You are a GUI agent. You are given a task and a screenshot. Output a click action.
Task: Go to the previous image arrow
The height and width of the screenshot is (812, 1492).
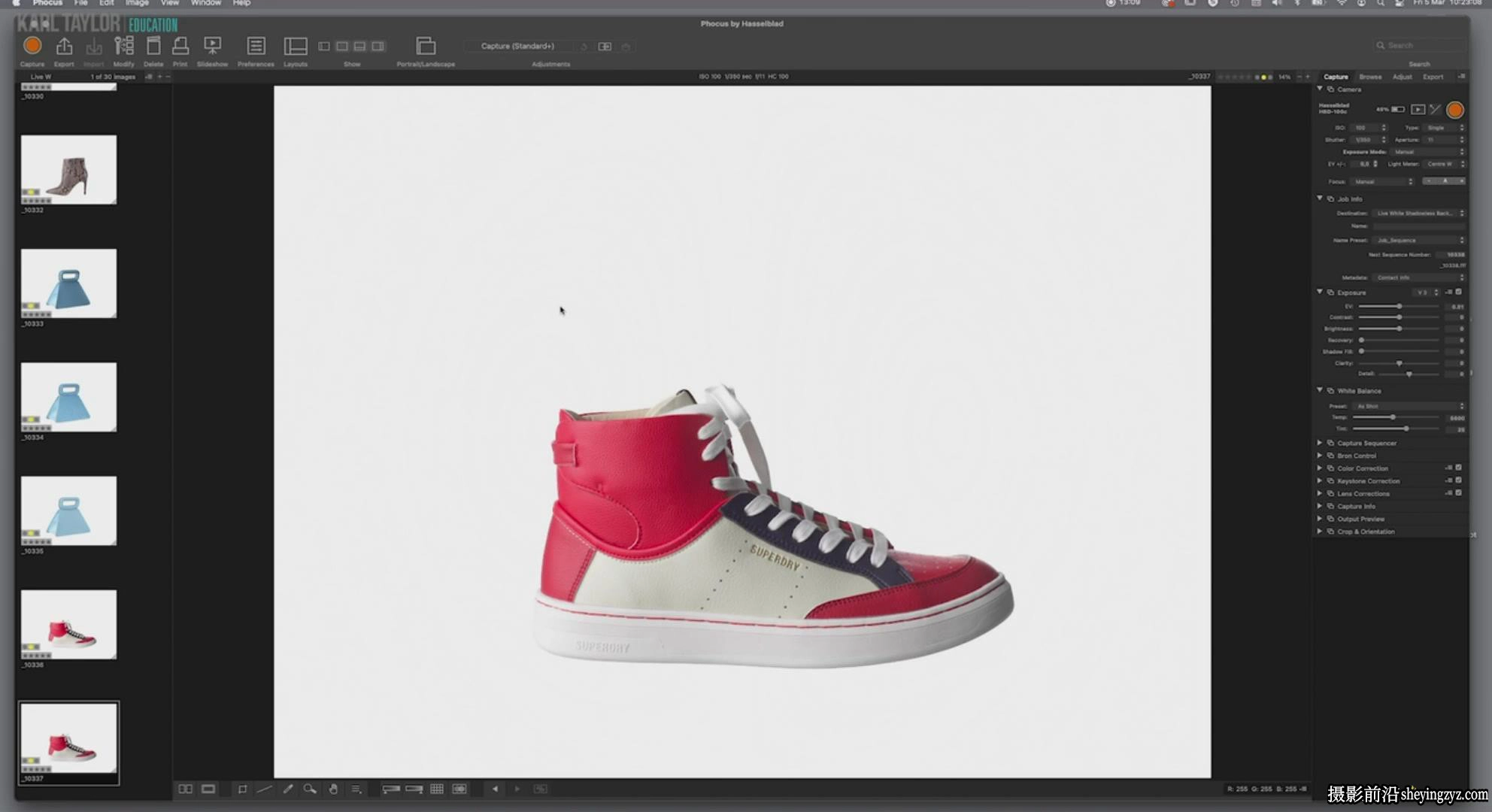pyautogui.click(x=495, y=789)
